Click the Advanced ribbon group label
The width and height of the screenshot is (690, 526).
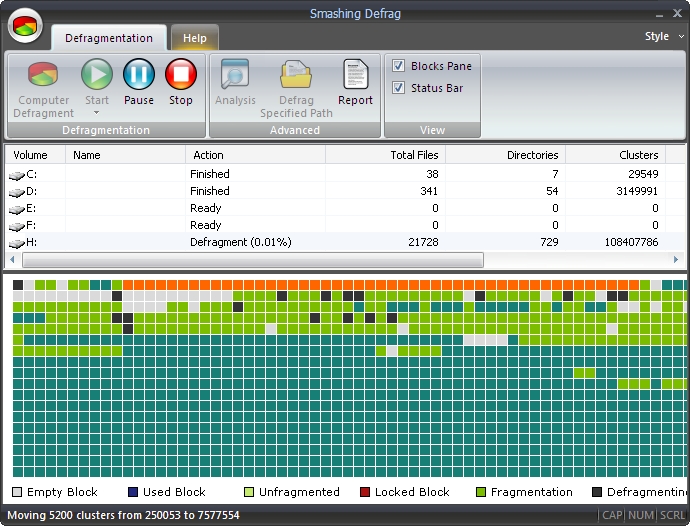[295, 130]
